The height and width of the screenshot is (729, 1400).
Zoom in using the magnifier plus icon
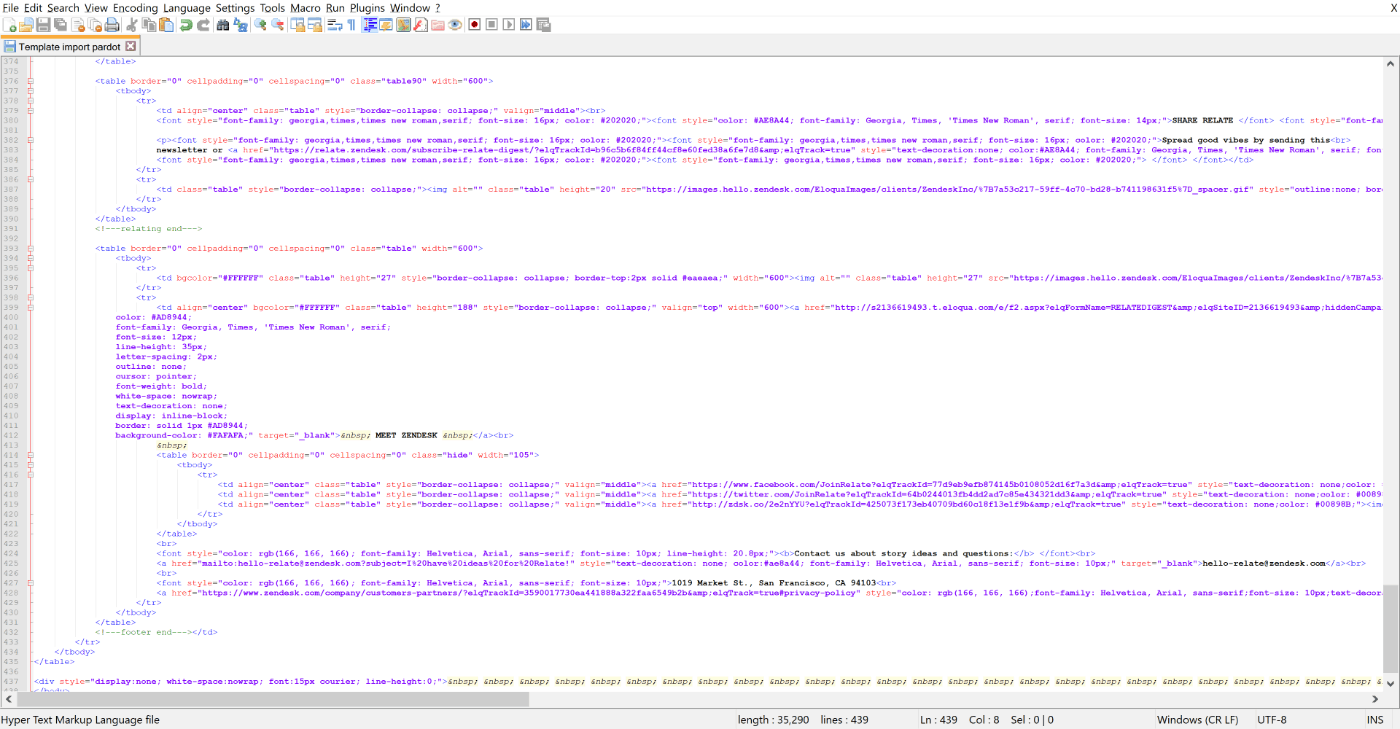click(x=261, y=24)
